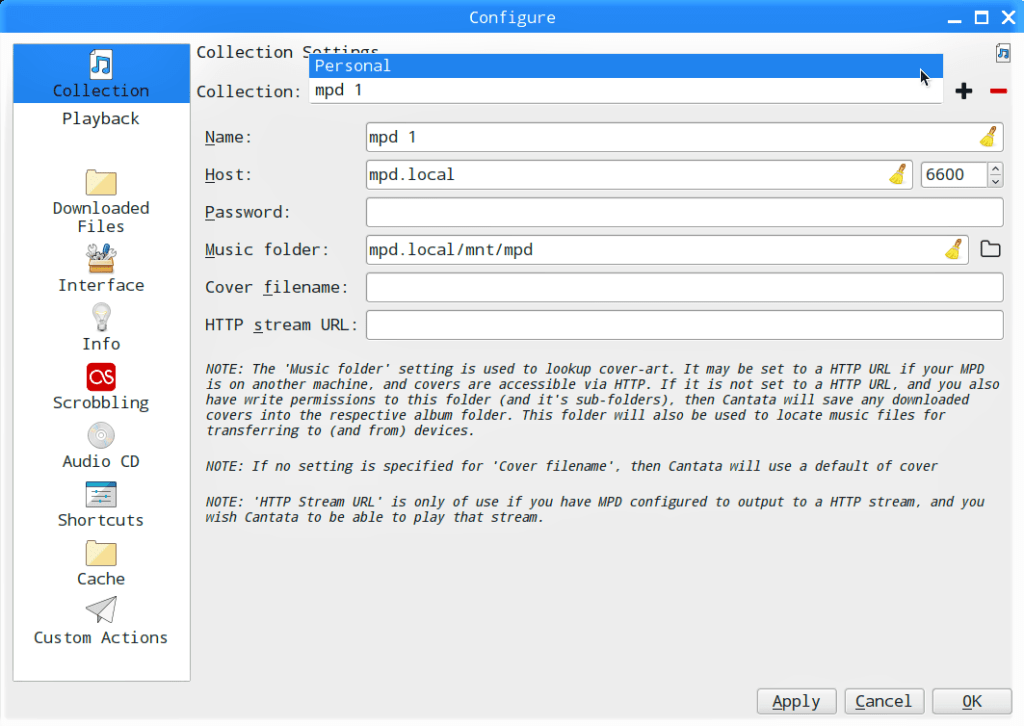This screenshot has height=726, width=1024.
Task: Maximize the Configure window
Action: point(981,18)
